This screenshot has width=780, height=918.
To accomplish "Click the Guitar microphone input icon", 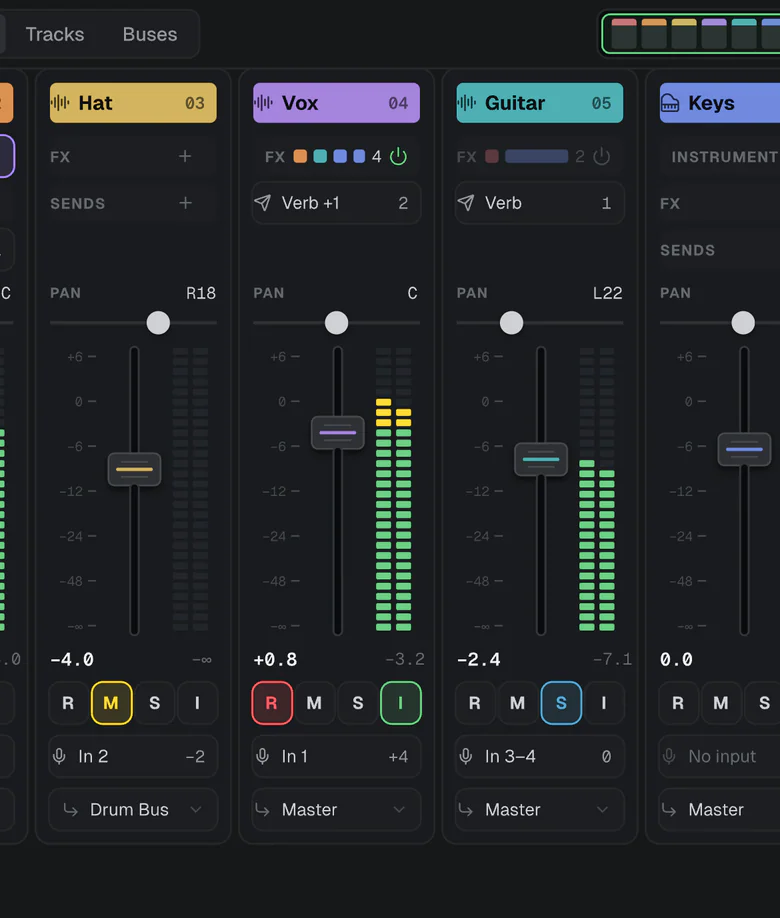I will point(466,756).
